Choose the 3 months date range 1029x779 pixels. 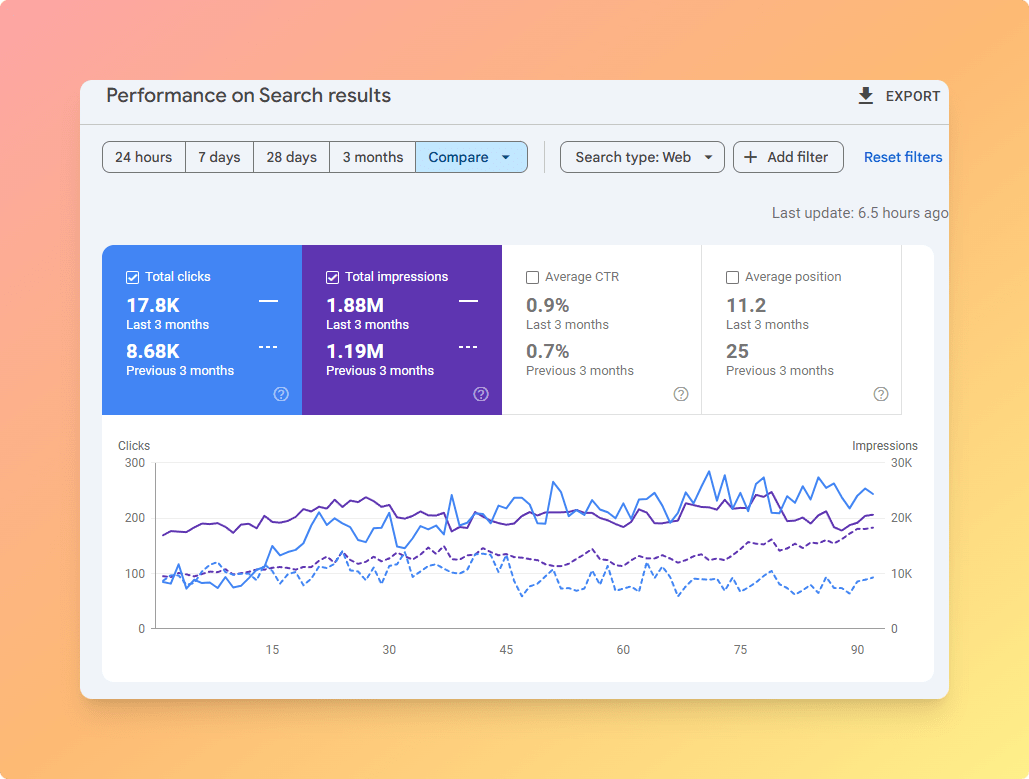pyautogui.click(x=372, y=157)
